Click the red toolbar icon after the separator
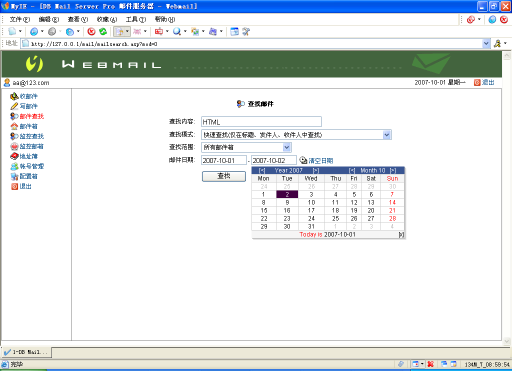Screen dimensions: 512x371 tap(159, 31)
